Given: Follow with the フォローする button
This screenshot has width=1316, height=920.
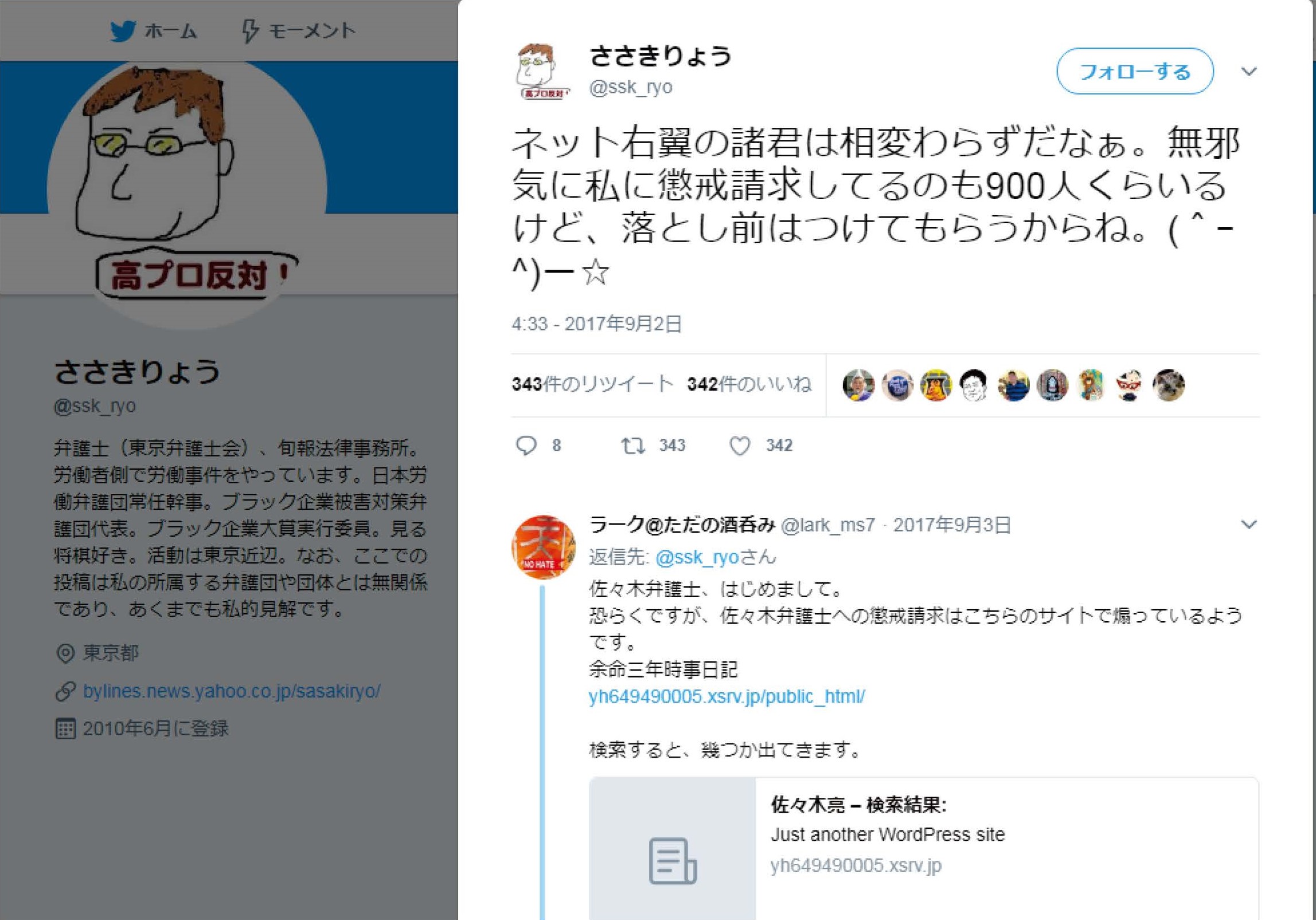Looking at the screenshot, I should 1135,71.
